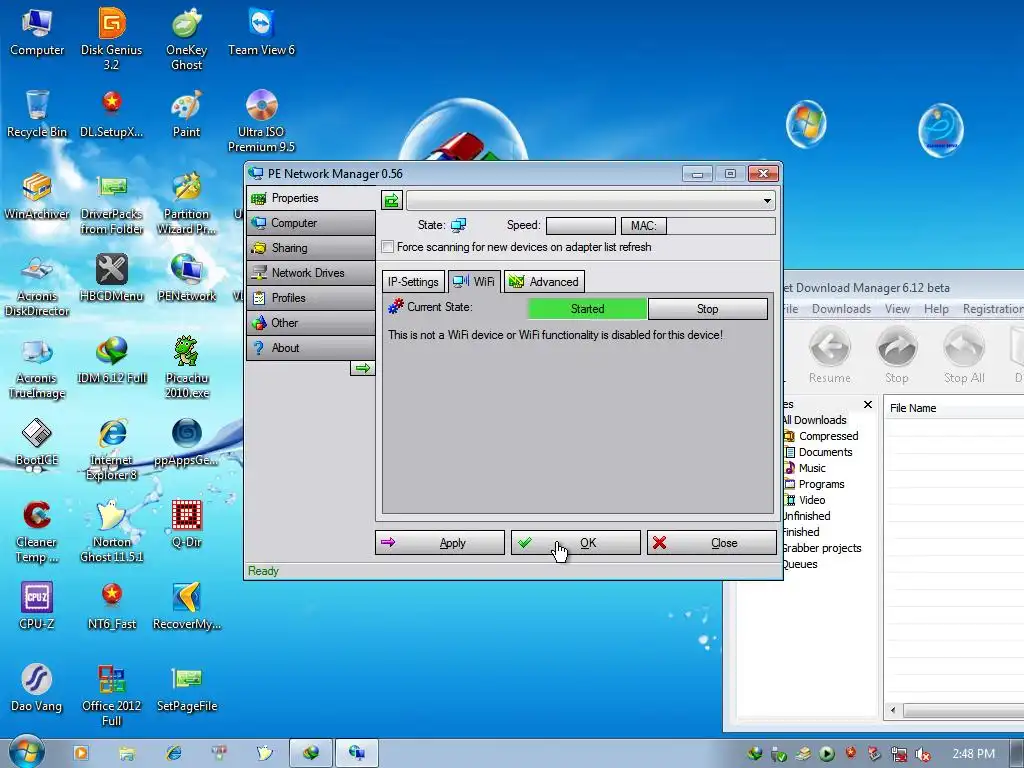This screenshot has width=1024, height=768.
Task: Open the Computer sidebar section
Action: [x=311, y=223]
